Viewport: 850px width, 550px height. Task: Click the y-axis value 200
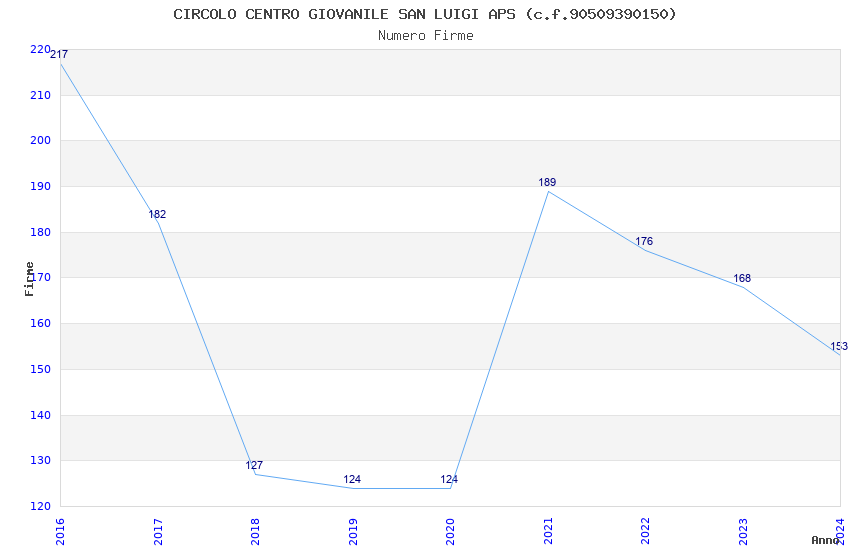(x=41, y=140)
